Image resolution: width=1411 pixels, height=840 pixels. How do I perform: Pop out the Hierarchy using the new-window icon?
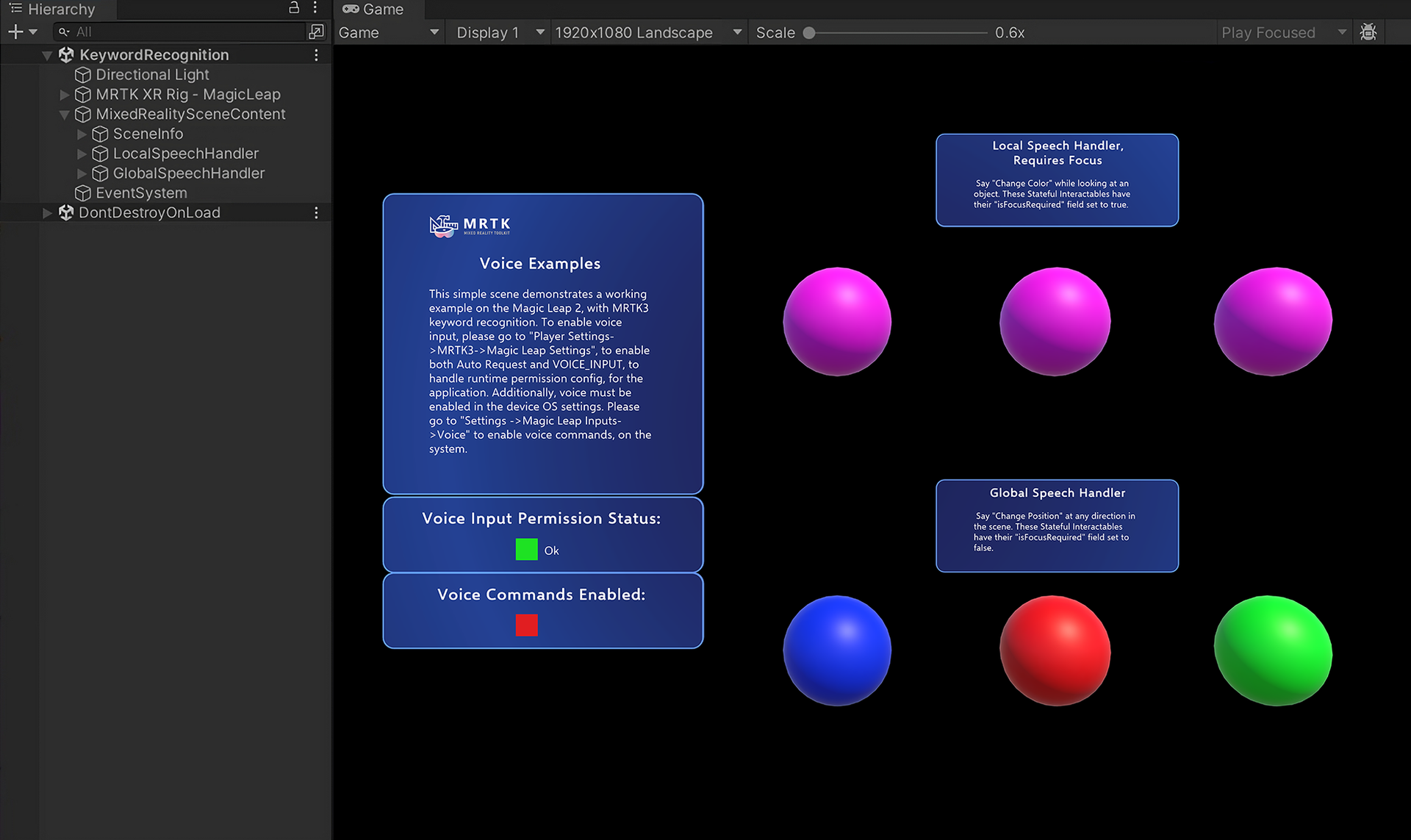pos(316,32)
